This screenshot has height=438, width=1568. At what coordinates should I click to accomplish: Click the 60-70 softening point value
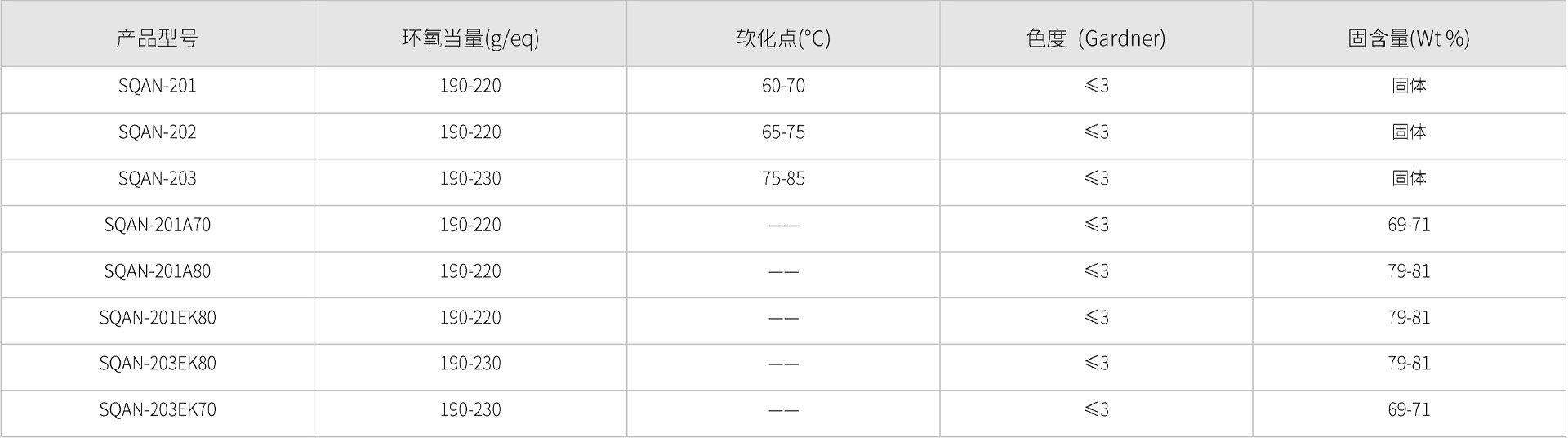coord(783,86)
